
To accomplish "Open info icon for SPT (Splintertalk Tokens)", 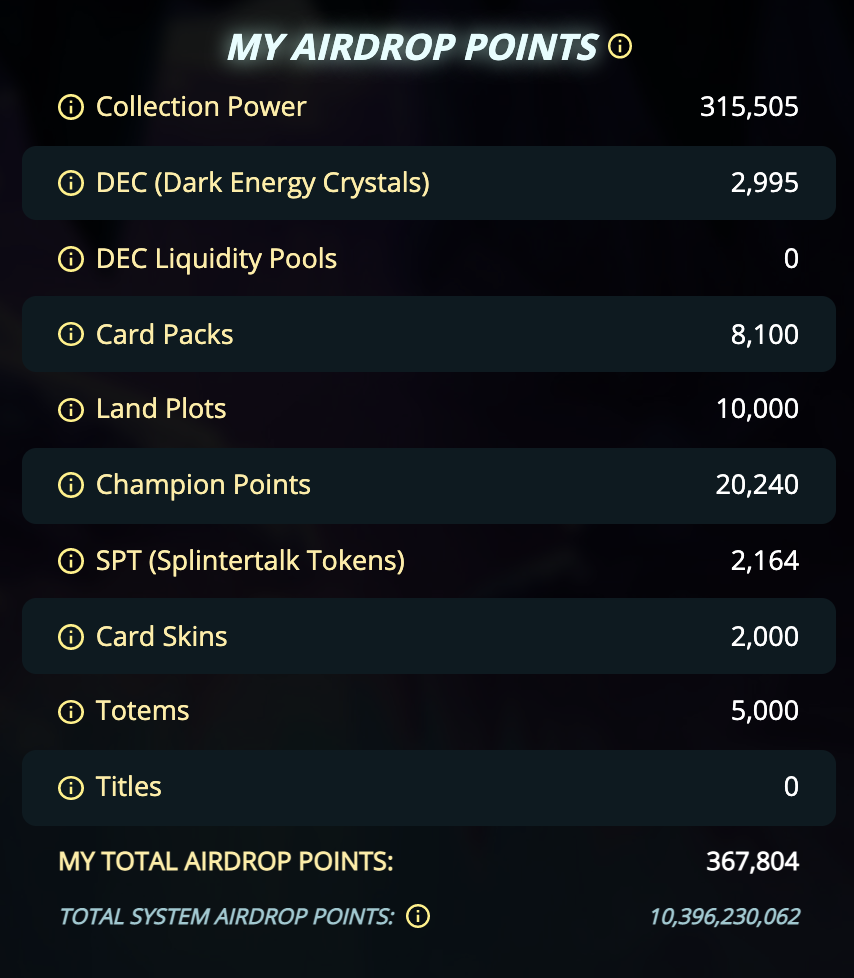I will (x=71, y=561).
